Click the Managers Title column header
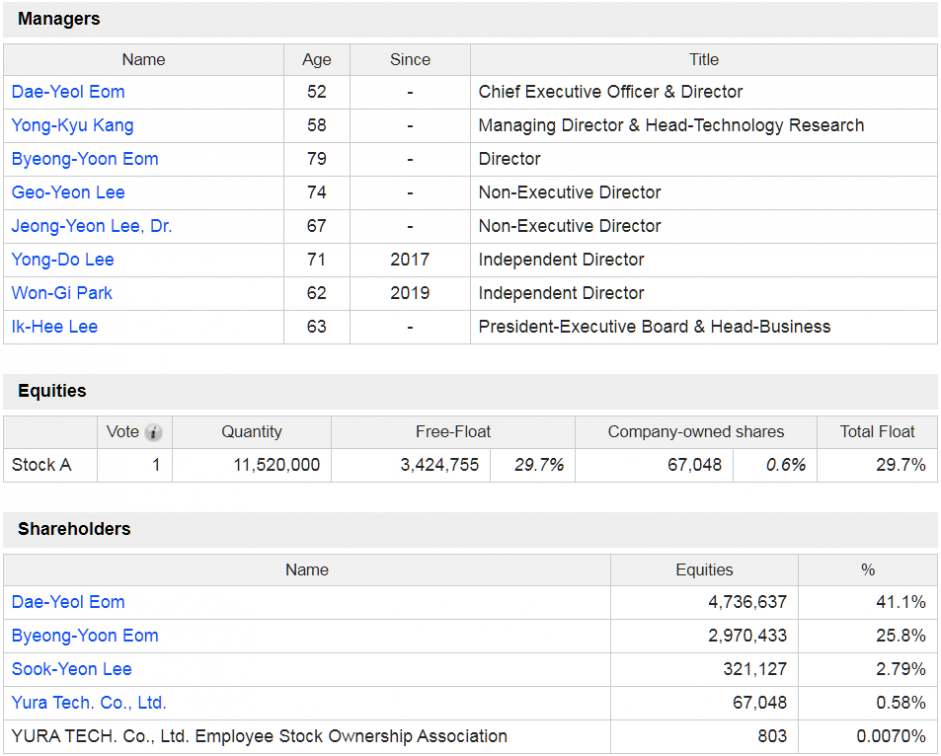The height and width of the screenshot is (756, 941). click(704, 59)
